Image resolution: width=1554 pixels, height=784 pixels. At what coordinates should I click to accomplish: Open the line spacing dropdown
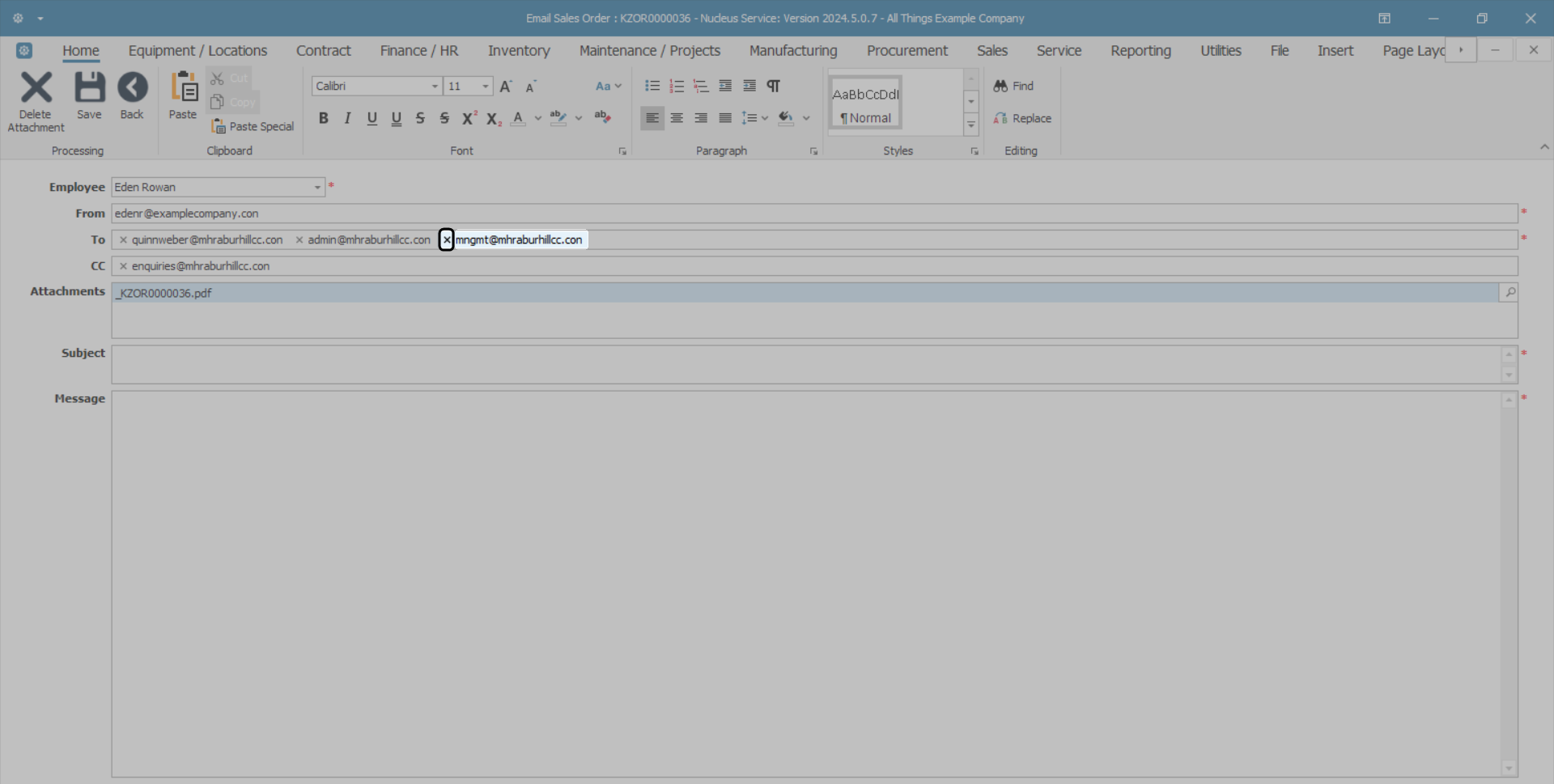(x=754, y=118)
